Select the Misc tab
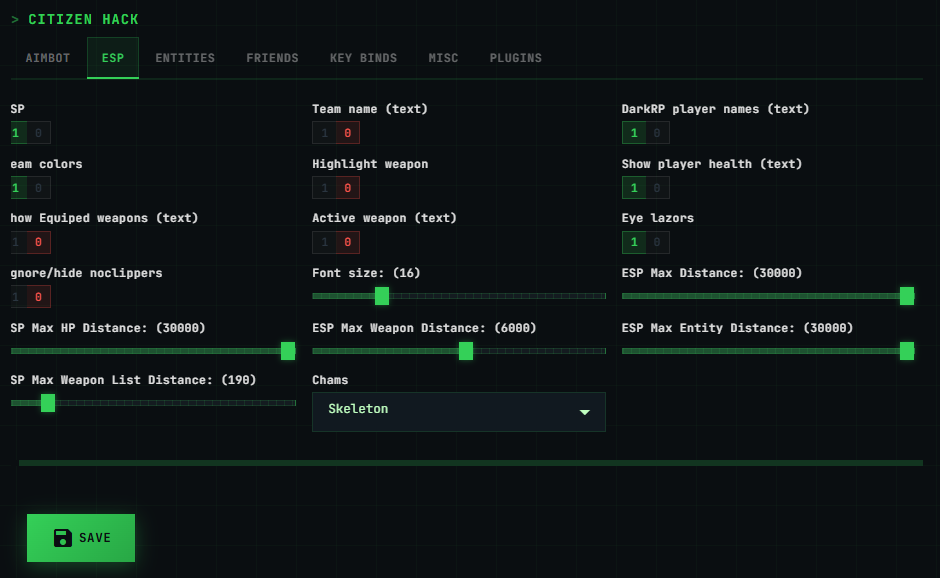 pyautogui.click(x=443, y=58)
